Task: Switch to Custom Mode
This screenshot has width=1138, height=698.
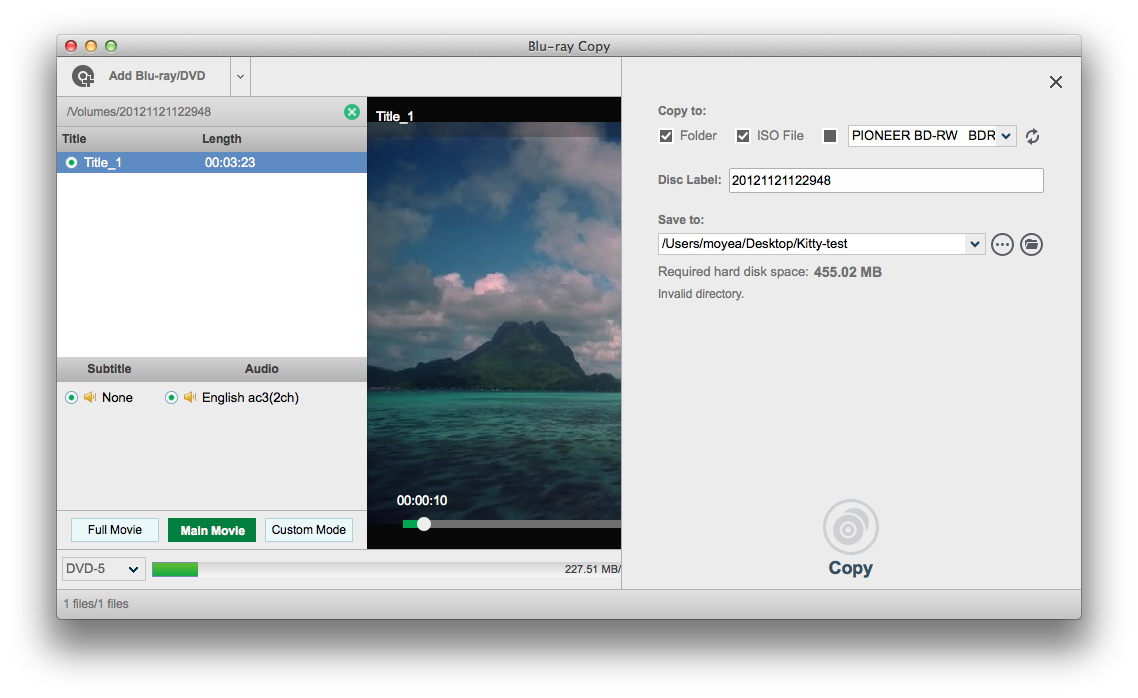Action: click(x=309, y=530)
